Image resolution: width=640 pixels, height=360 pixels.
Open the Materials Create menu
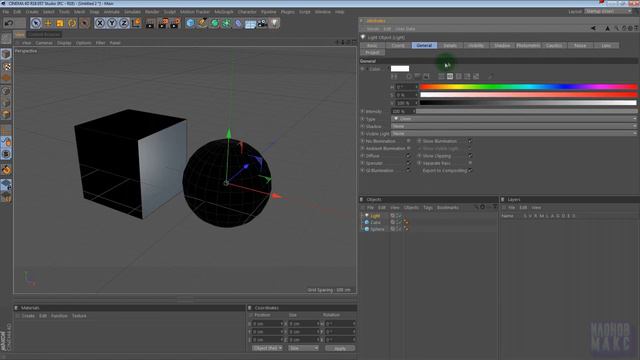point(28,316)
